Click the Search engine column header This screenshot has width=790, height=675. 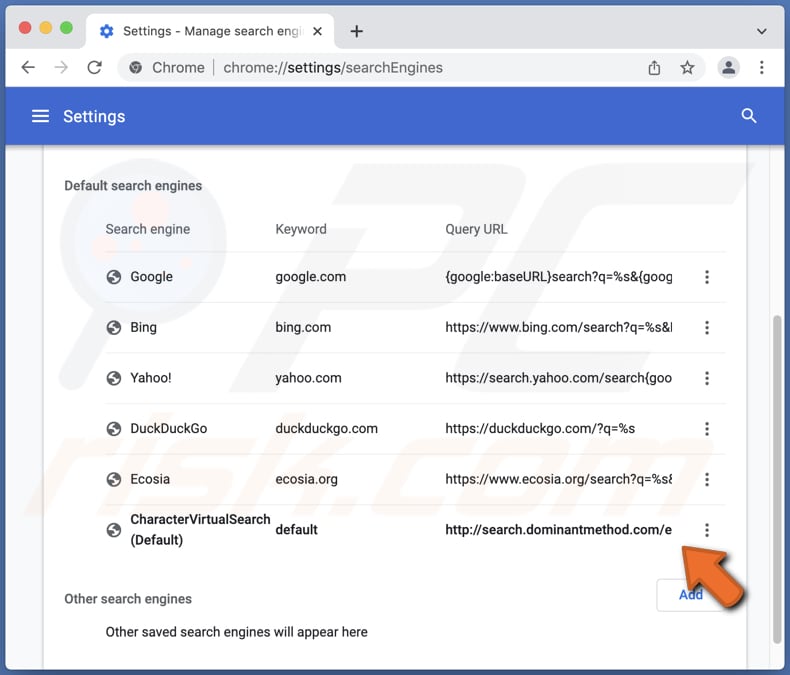tap(148, 229)
